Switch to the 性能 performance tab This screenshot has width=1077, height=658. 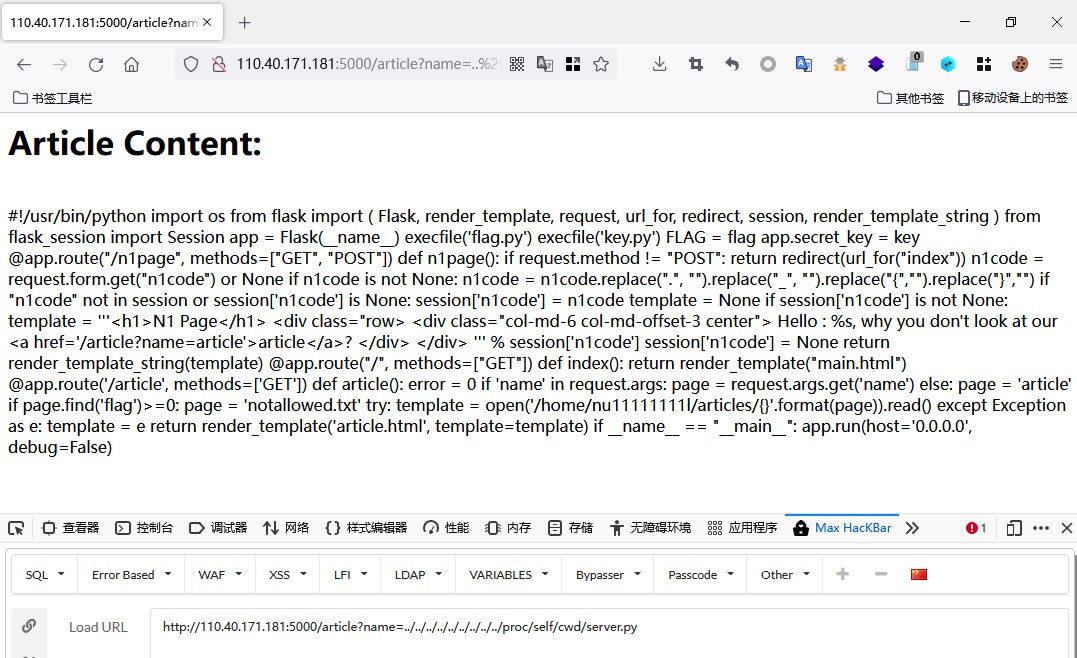pos(446,528)
